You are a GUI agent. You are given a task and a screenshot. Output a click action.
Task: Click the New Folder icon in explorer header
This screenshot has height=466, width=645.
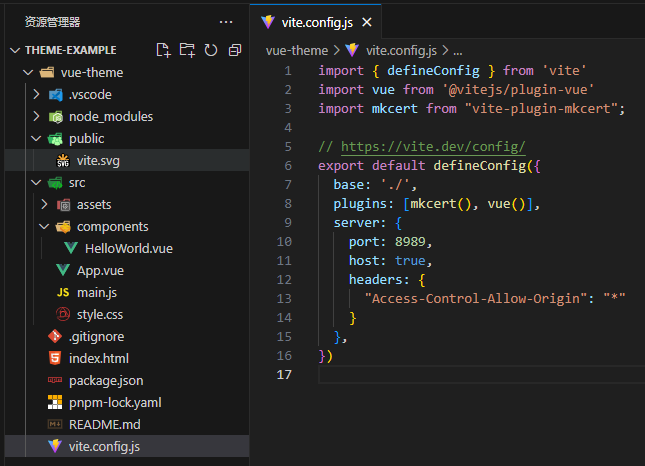tap(187, 50)
